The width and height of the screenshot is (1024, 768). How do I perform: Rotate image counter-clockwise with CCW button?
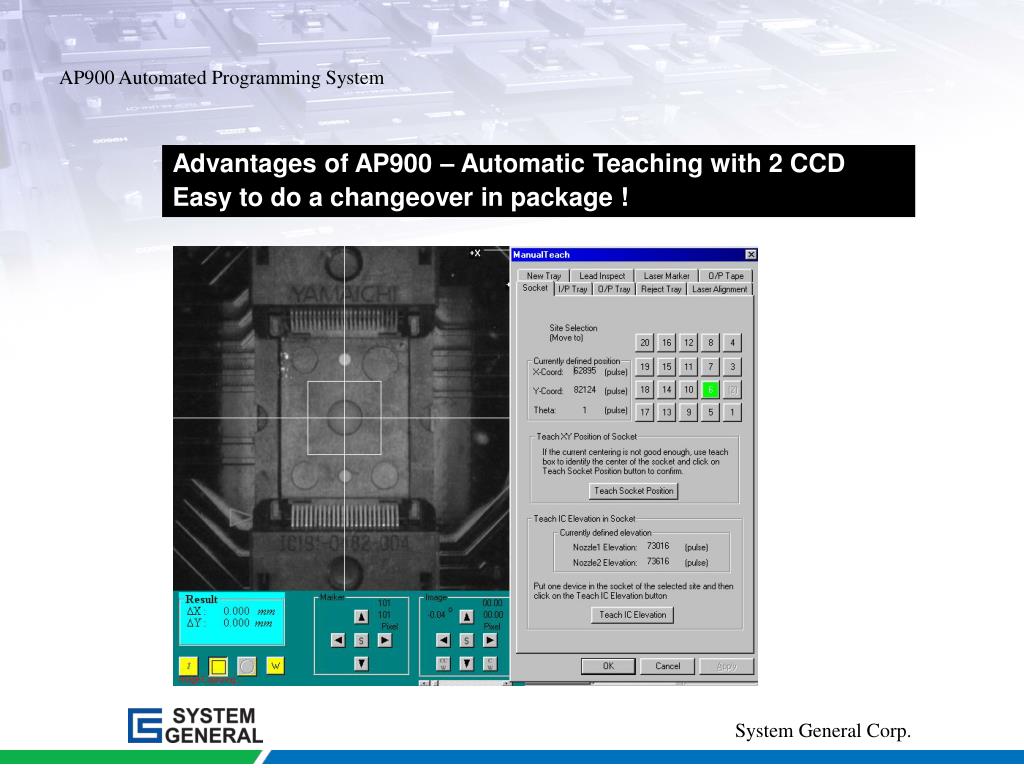443,664
